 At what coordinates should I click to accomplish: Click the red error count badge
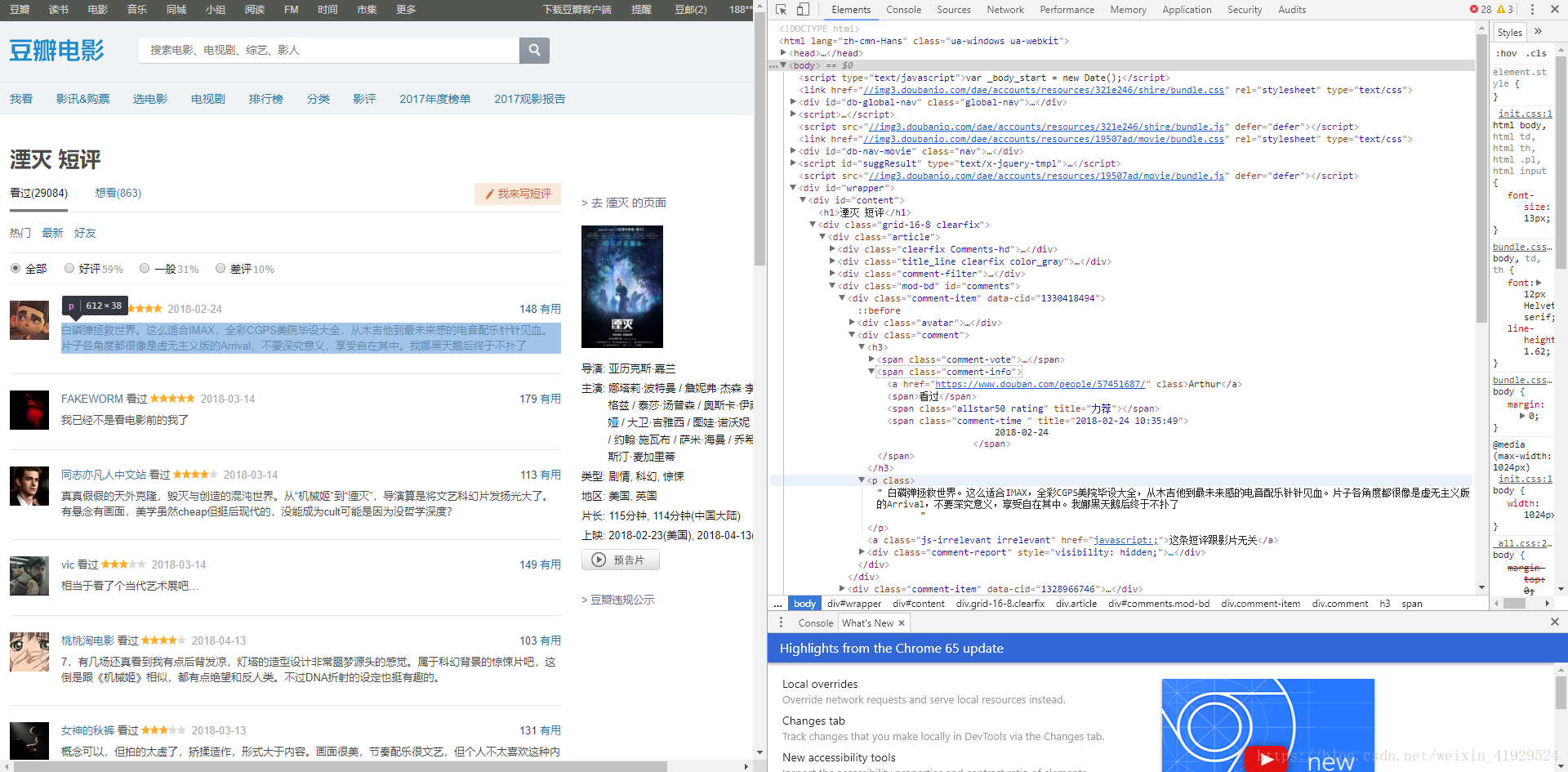click(1481, 9)
